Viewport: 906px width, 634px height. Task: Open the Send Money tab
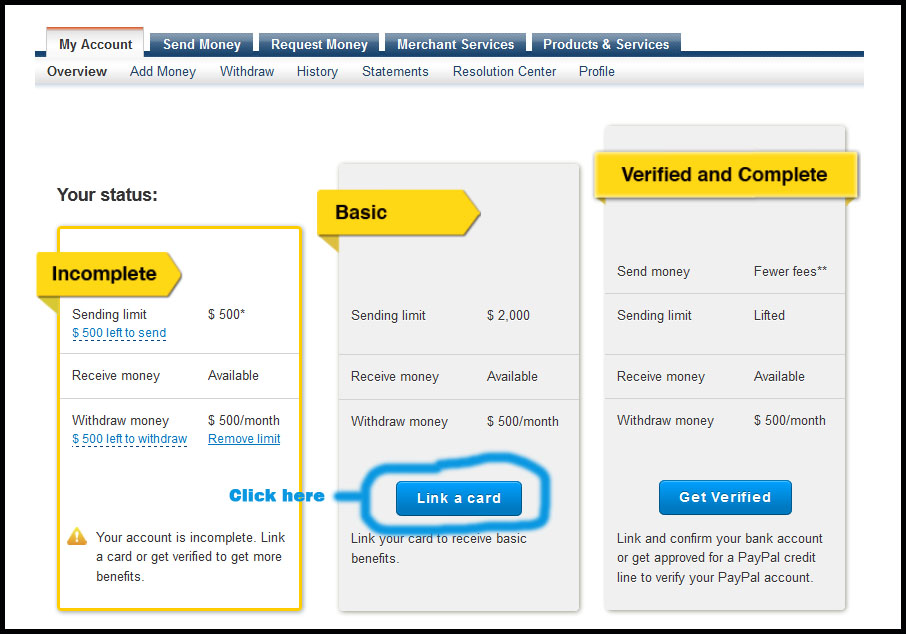[201, 44]
